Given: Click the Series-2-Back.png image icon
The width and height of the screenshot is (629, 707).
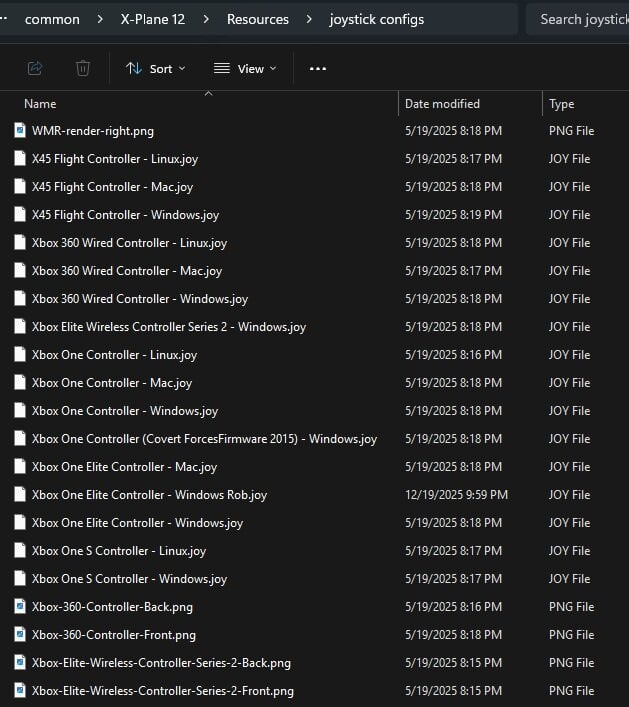Looking at the screenshot, I should click(x=20, y=663).
